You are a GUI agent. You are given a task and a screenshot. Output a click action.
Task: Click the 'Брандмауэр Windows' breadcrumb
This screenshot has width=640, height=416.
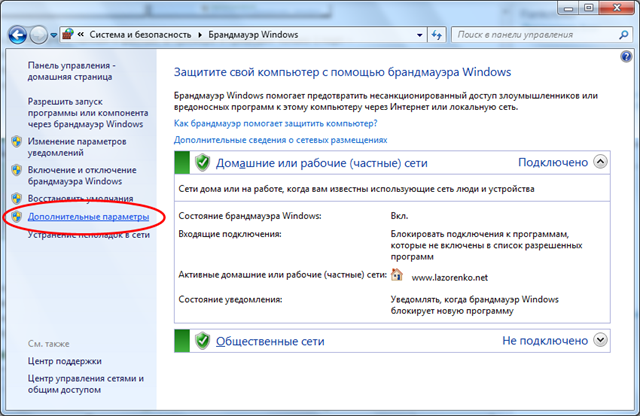tap(253, 35)
